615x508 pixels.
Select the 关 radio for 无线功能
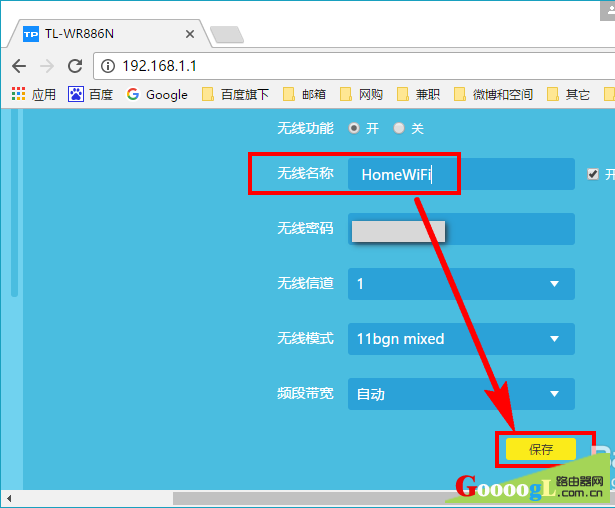point(399,128)
